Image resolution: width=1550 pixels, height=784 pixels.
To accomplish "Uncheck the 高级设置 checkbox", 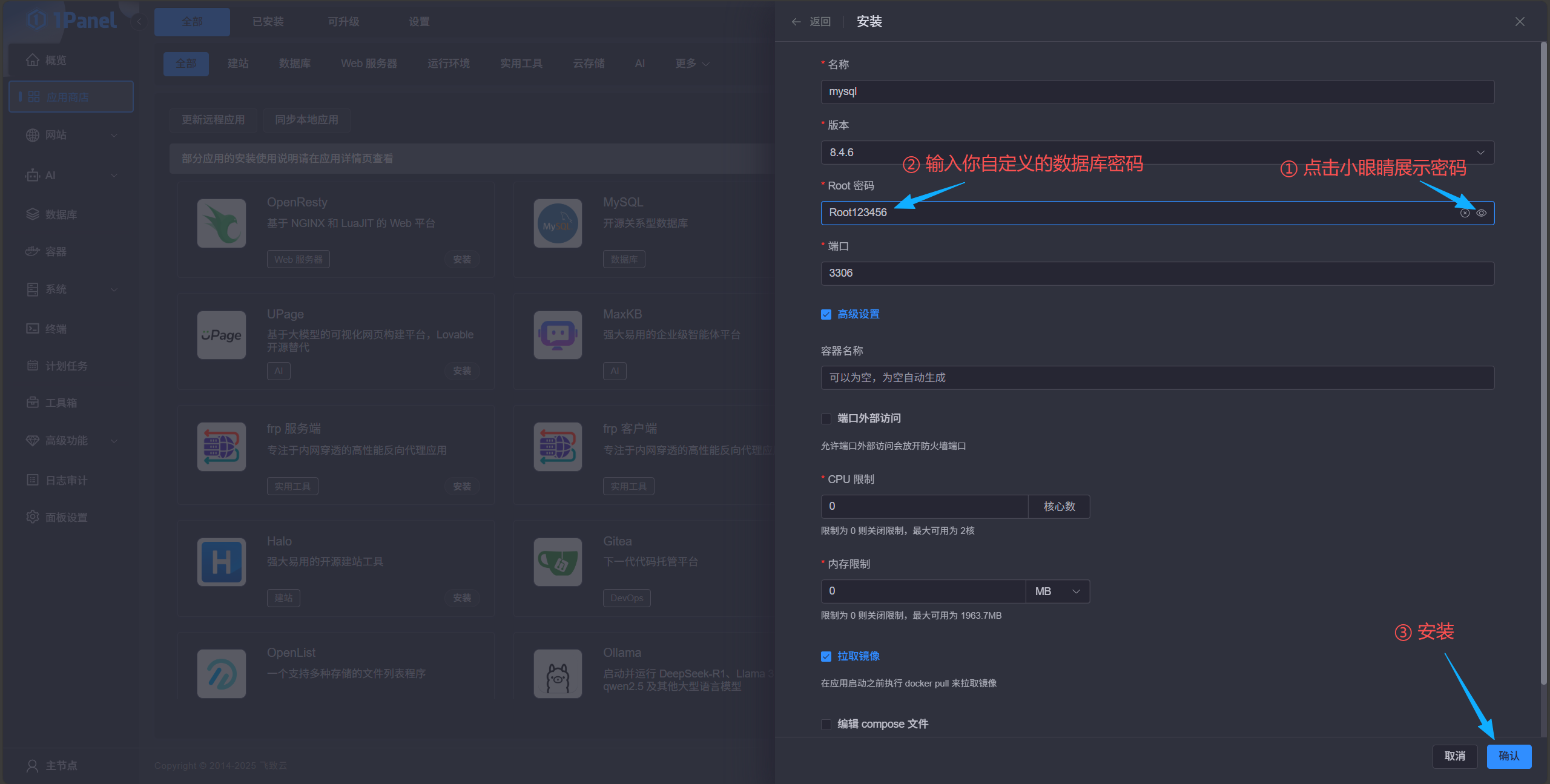I will [826, 314].
